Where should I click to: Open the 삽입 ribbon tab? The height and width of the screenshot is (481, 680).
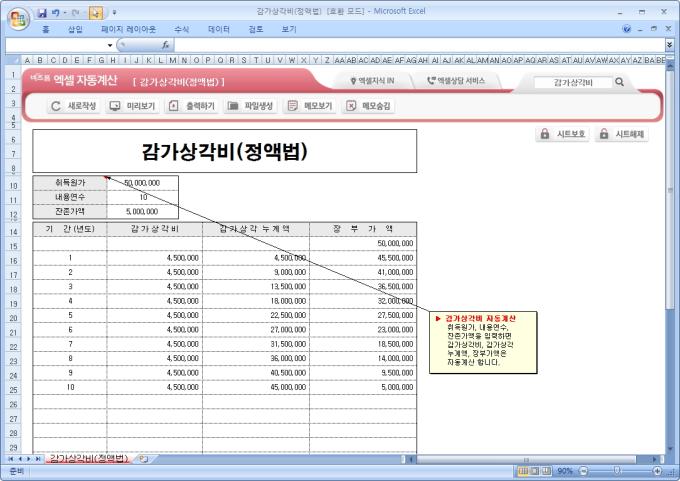[75, 29]
